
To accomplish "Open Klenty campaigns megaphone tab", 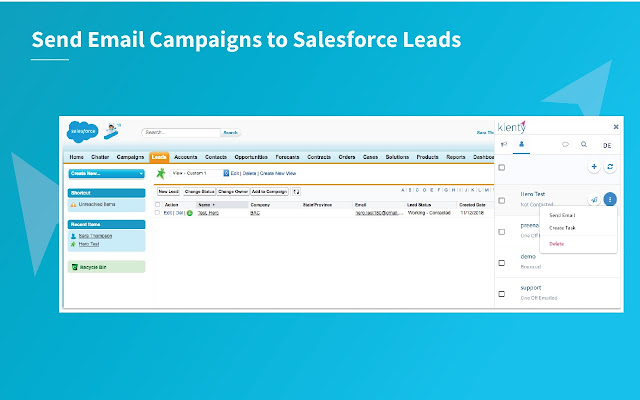I will 504,144.
